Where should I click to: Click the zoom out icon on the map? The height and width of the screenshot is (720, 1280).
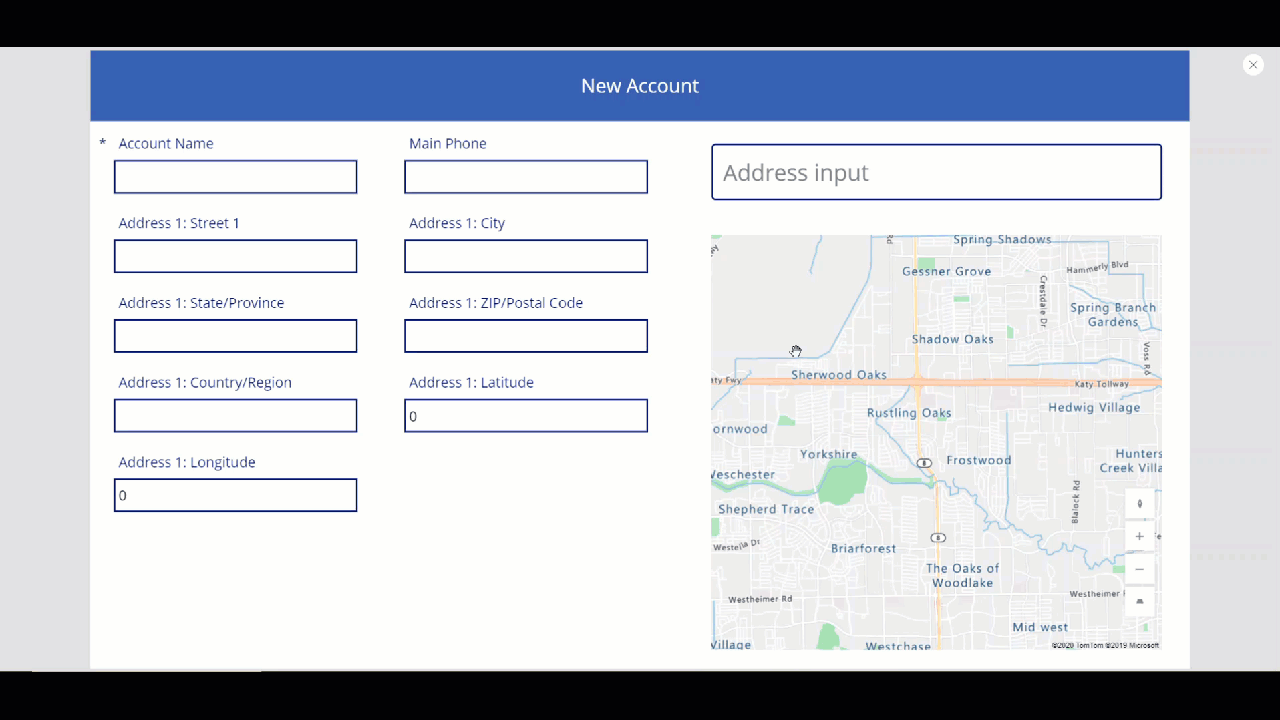[x=1139, y=568]
